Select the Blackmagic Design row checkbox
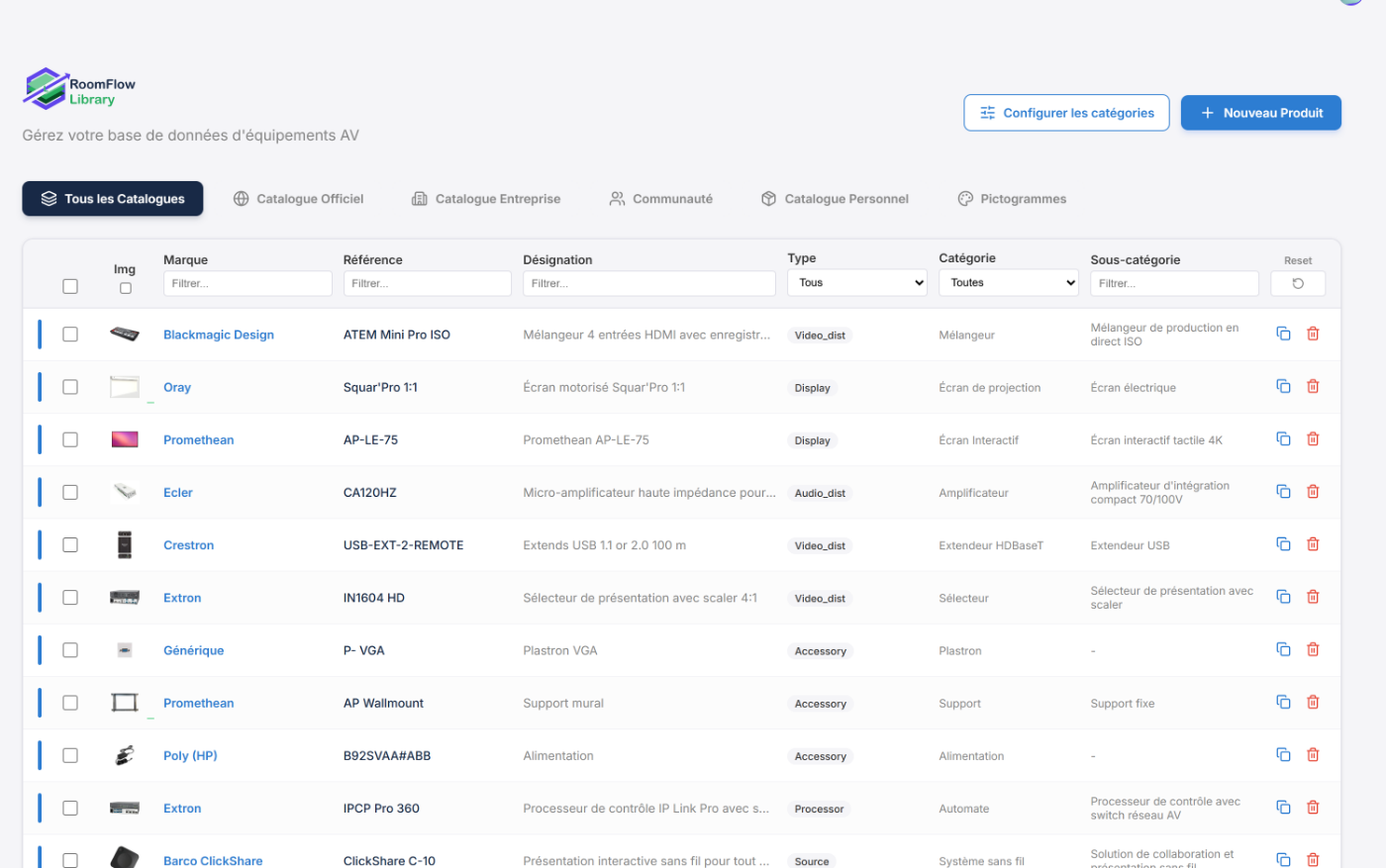Screen dimensions: 1386x868 [x=70, y=335]
